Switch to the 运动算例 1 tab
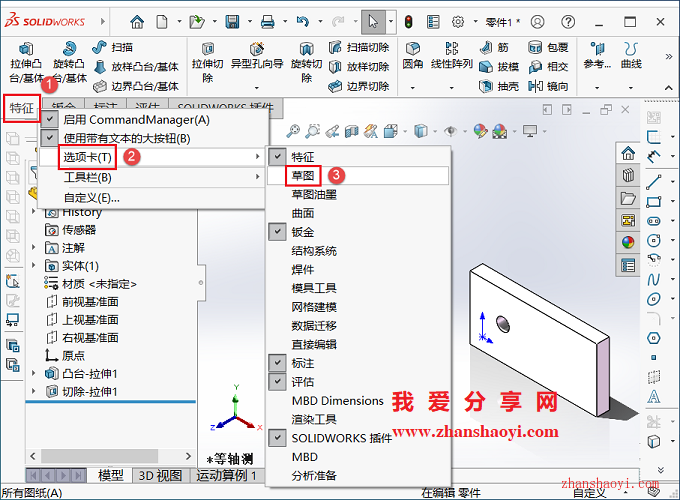680x500 pixels. tap(226, 476)
